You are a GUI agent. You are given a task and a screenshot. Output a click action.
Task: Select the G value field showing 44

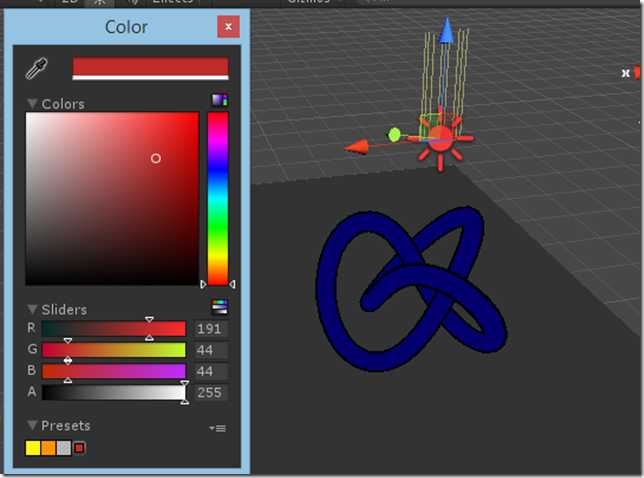point(210,350)
